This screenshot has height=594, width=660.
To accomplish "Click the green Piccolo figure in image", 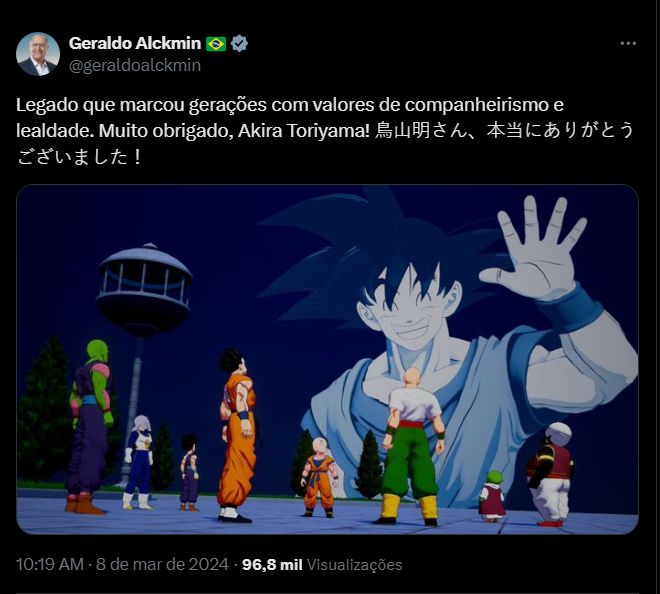I will click(x=89, y=427).
